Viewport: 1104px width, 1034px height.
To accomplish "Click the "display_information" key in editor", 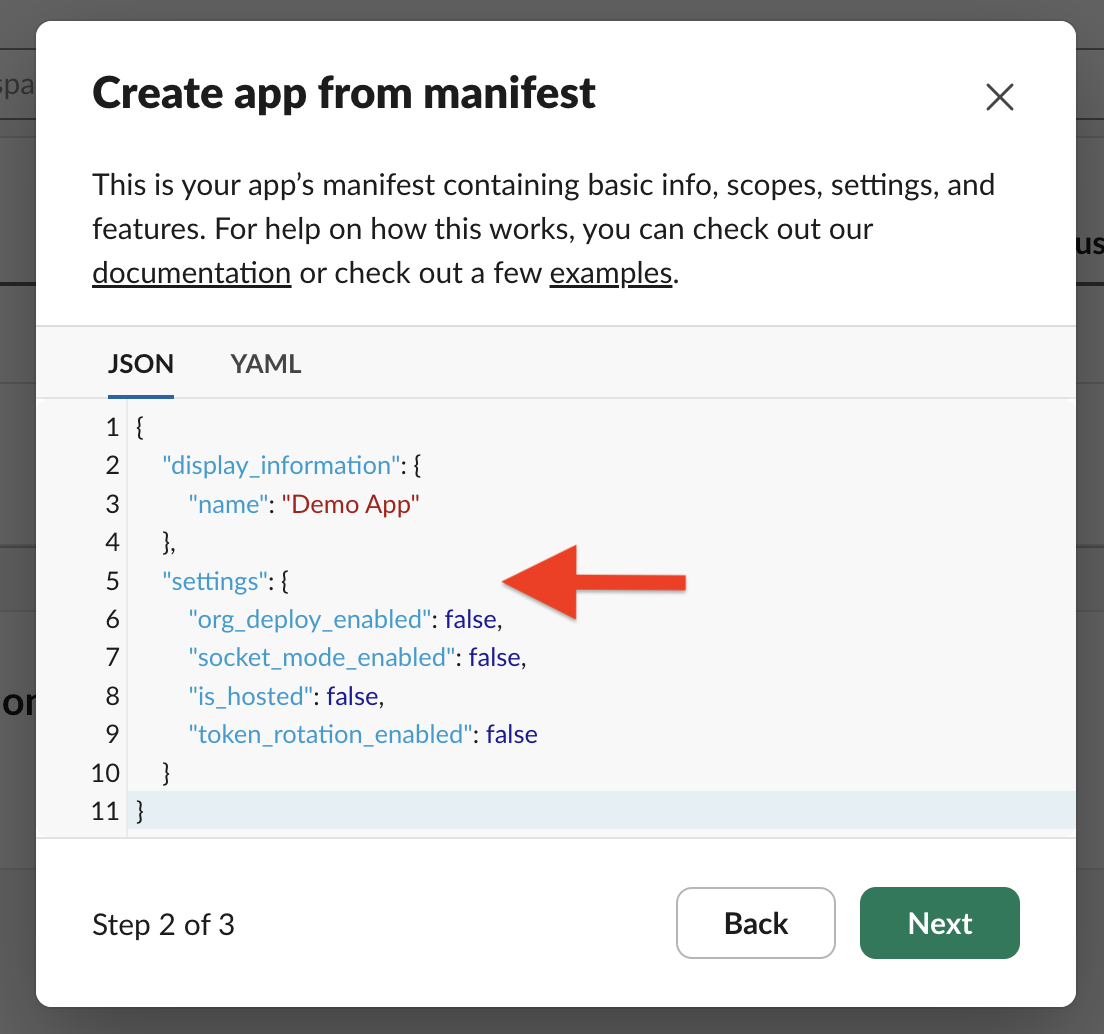I will [x=279, y=466].
